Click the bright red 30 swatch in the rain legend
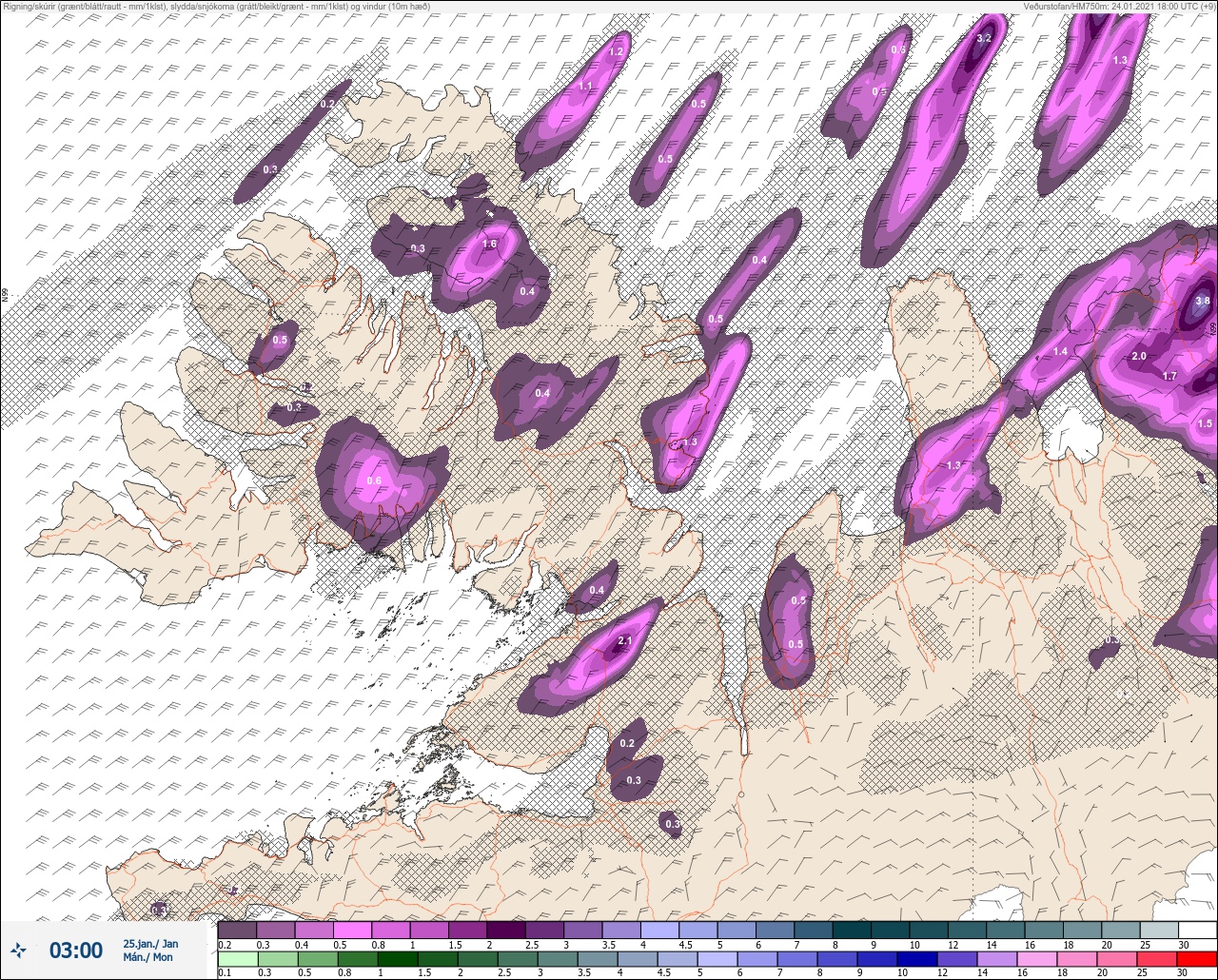 click(x=1198, y=958)
